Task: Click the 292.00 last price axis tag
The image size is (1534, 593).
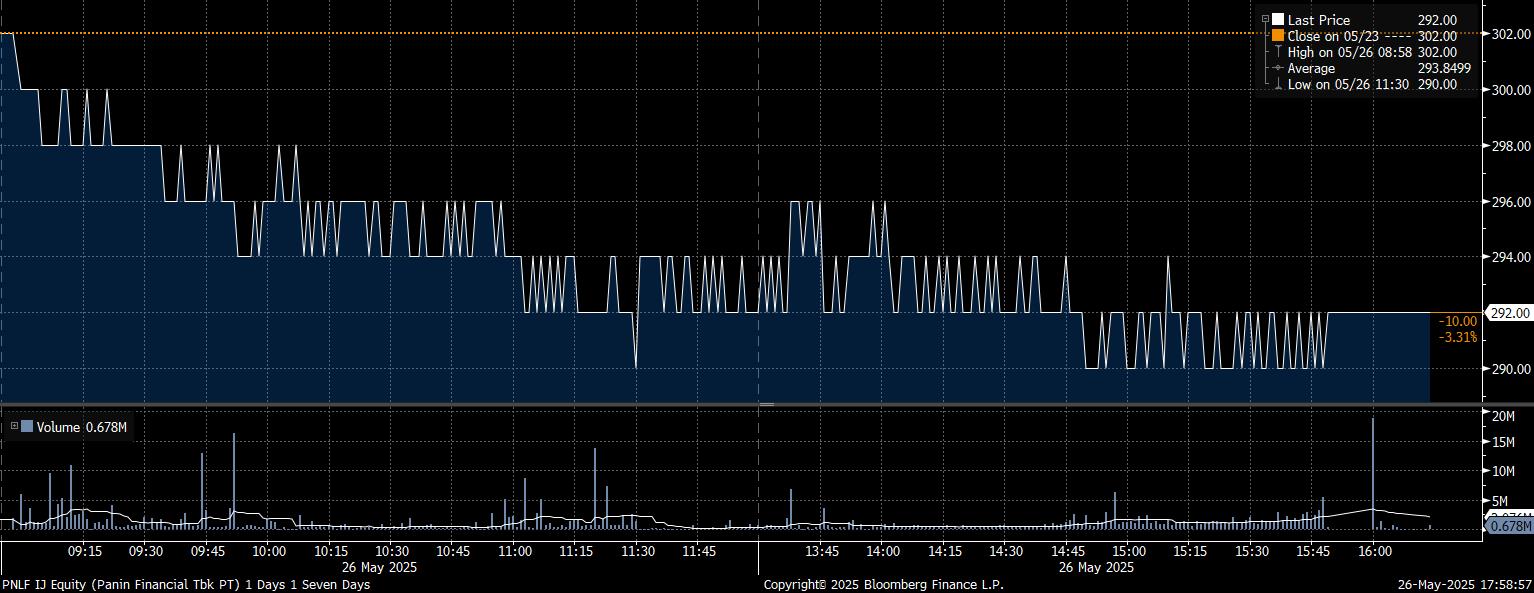Action: (x=1510, y=313)
